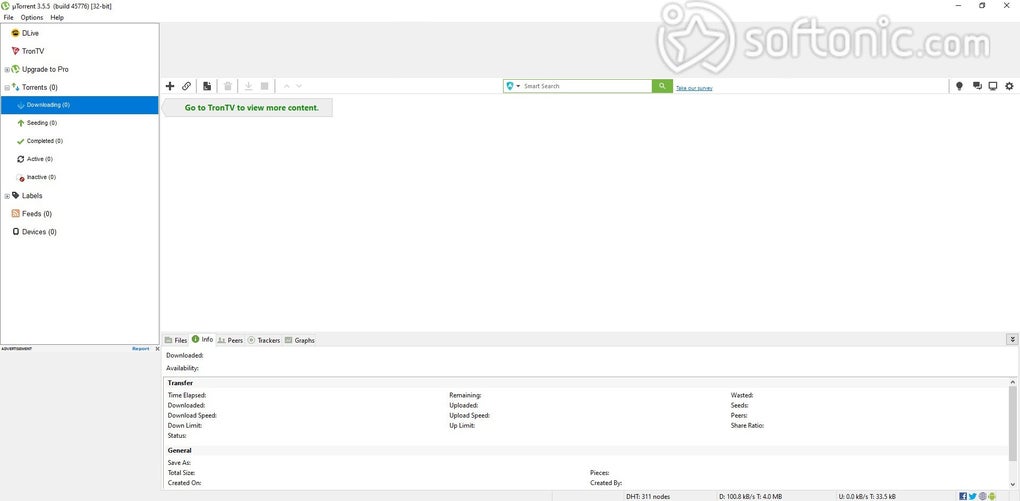Click the Android icon in status bar
The image size is (1020, 501).
(x=992, y=496)
